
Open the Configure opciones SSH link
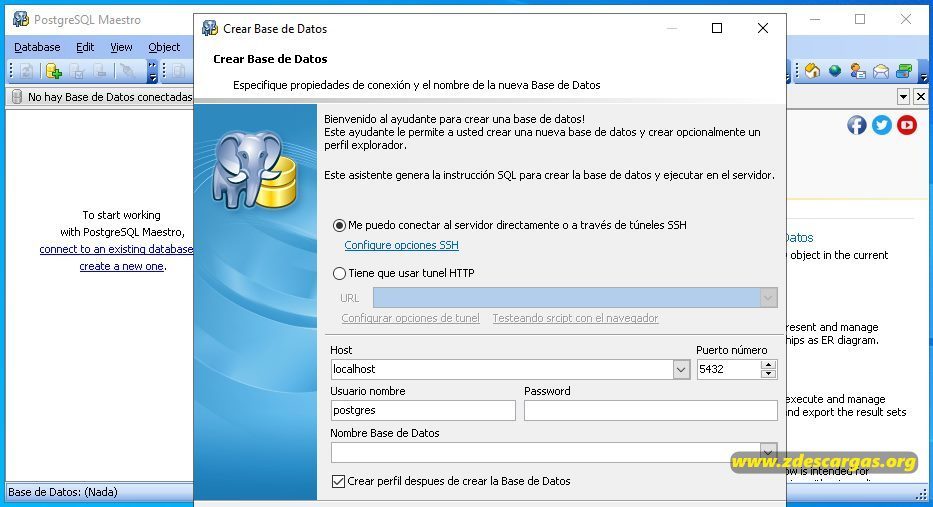click(x=401, y=245)
